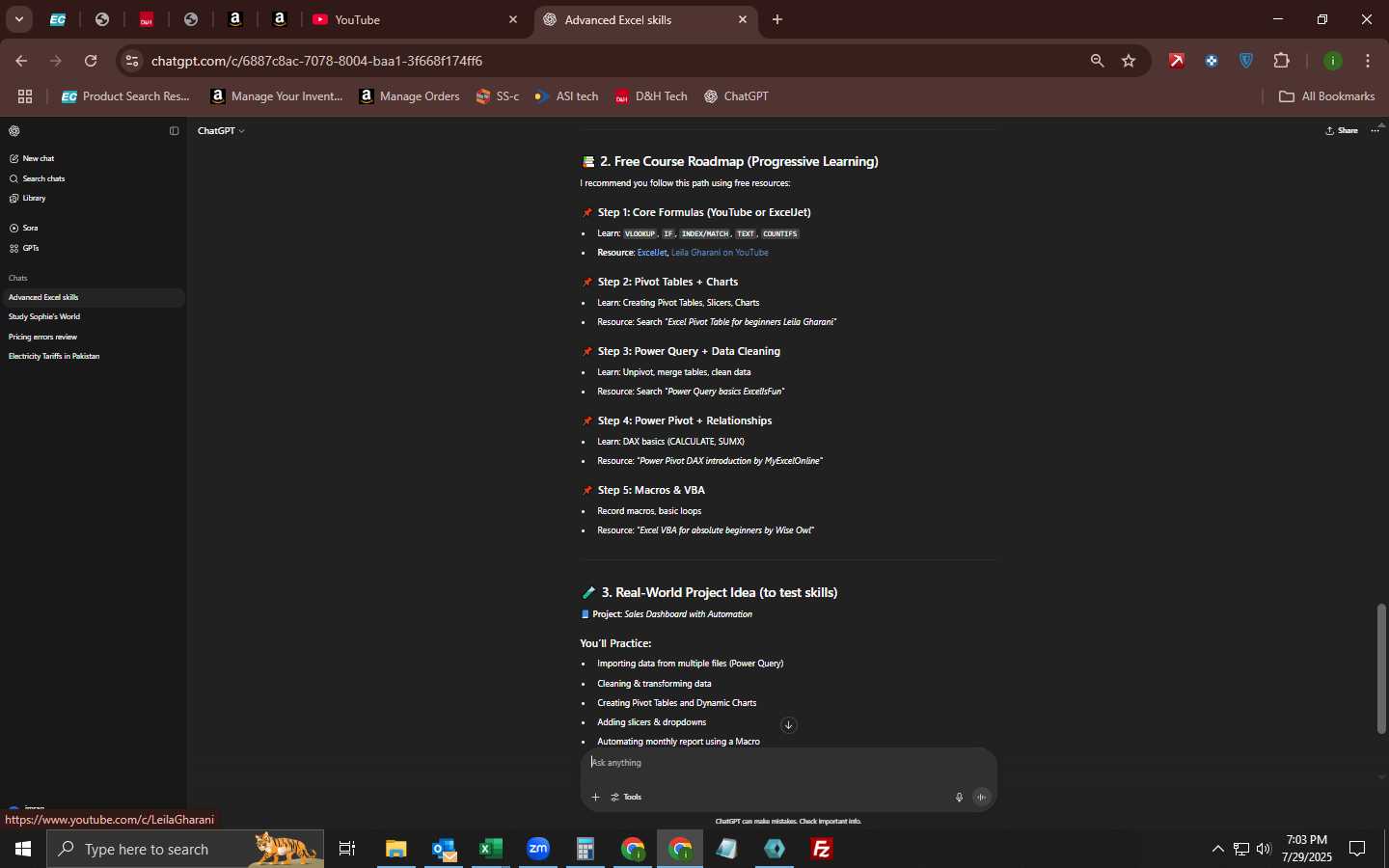
Task: Open File Explorer from taskbar
Action: point(396,849)
